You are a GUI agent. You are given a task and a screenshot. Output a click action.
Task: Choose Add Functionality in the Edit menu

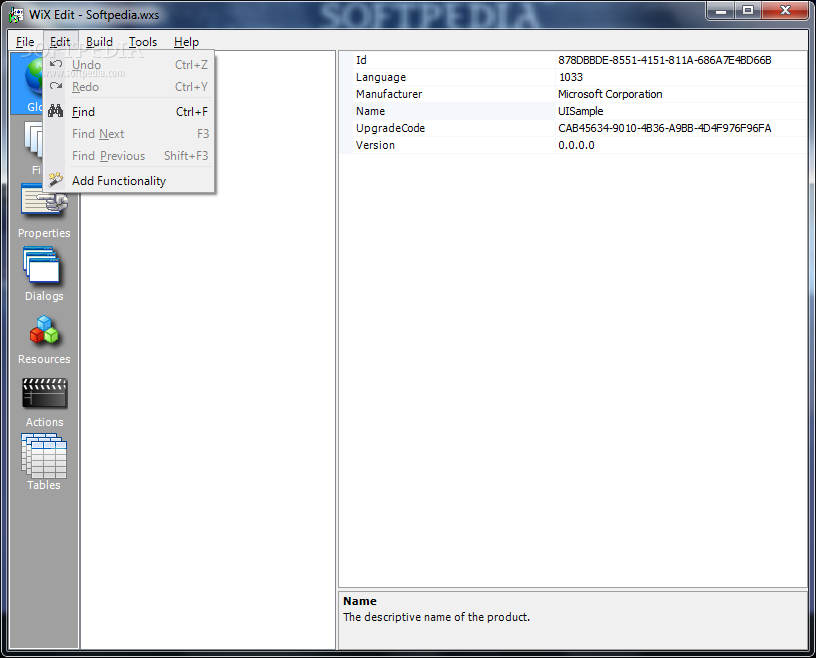pos(129,181)
